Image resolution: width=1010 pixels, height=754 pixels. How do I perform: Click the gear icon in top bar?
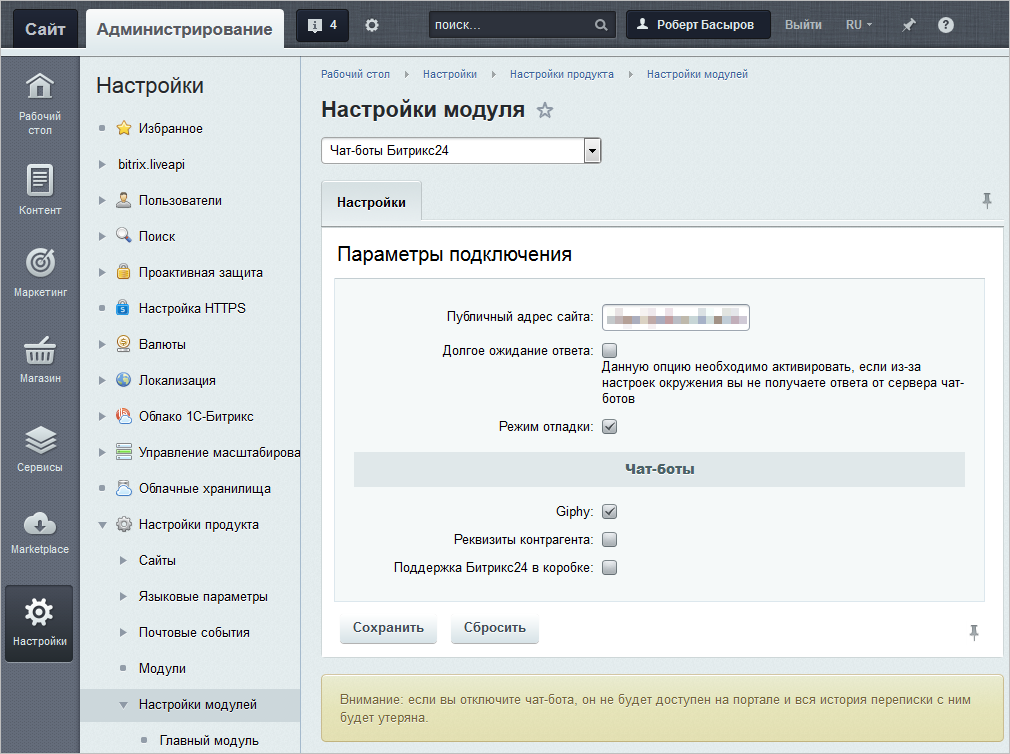click(372, 25)
